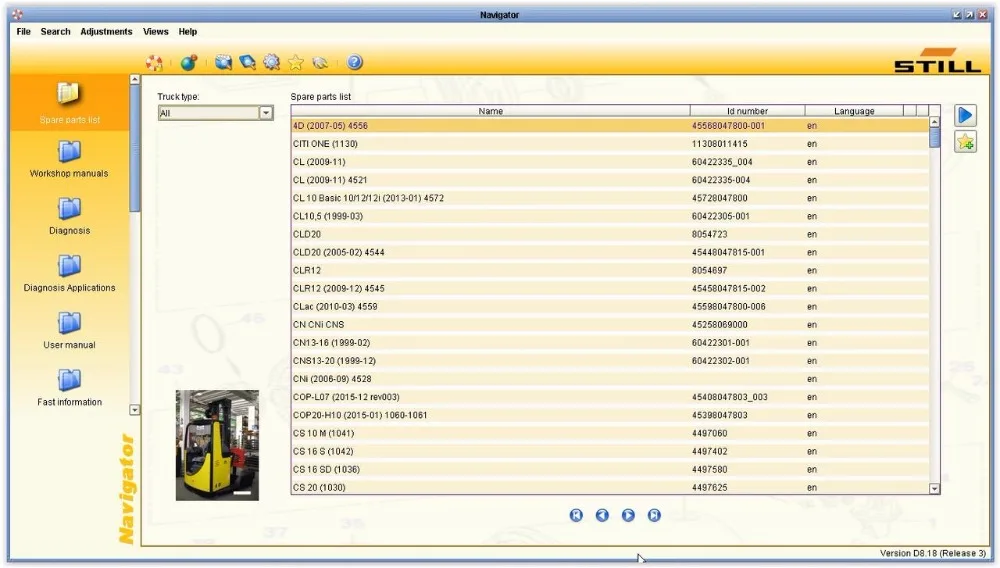Open the Adjustments menu
1000x568 pixels.
coord(107,31)
